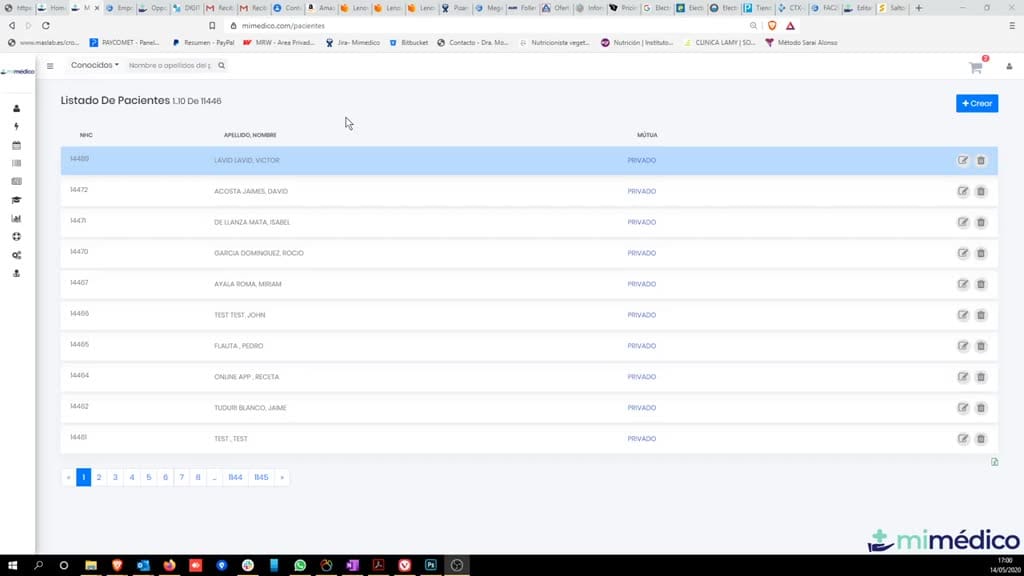Edit patient AYALA ROMA, MIRIAM
The image size is (1024, 576).
pyautogui.click(x=963, y=284)
